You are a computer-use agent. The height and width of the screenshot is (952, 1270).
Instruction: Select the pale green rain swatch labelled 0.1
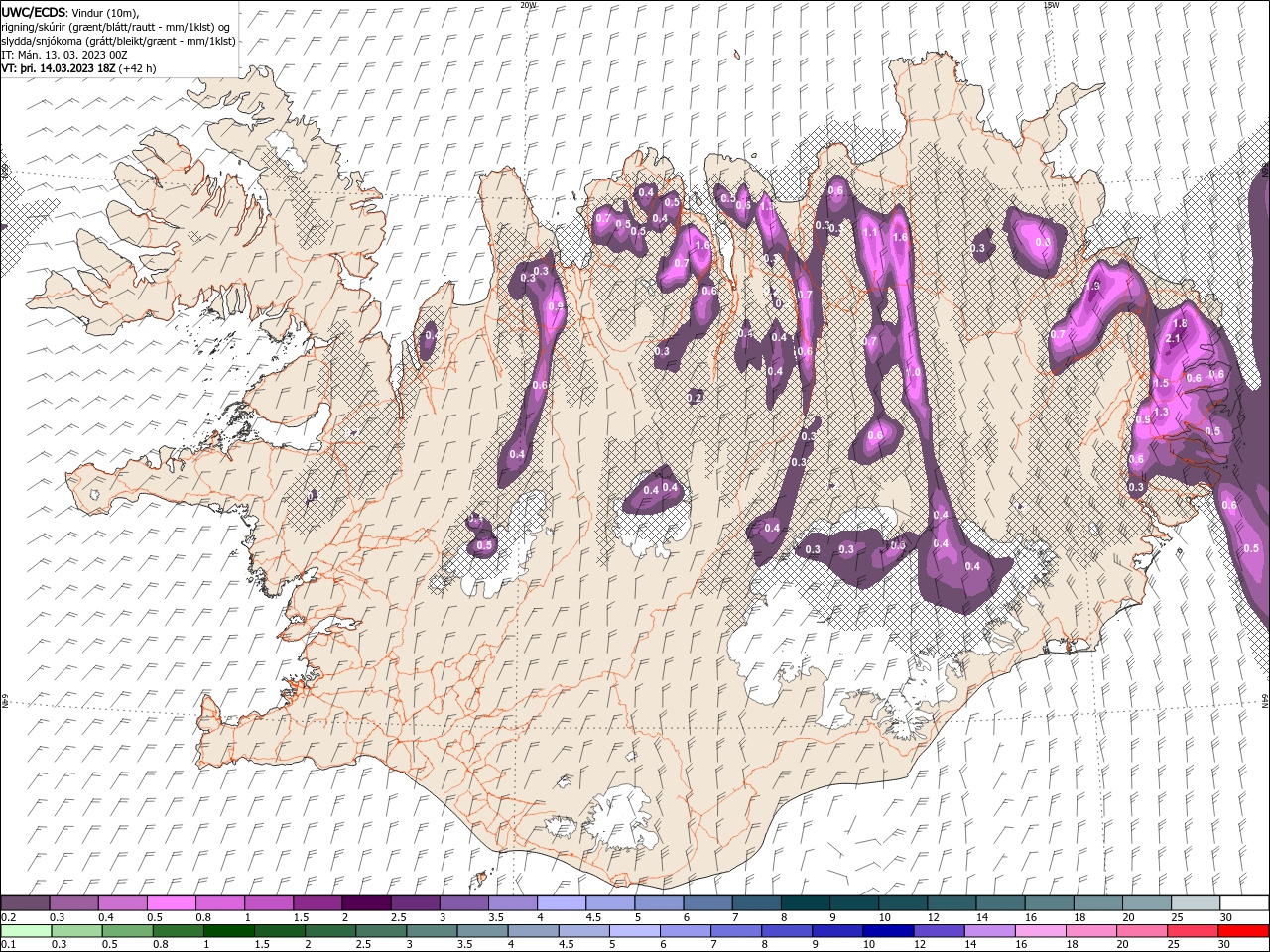[x=26, y=931]
